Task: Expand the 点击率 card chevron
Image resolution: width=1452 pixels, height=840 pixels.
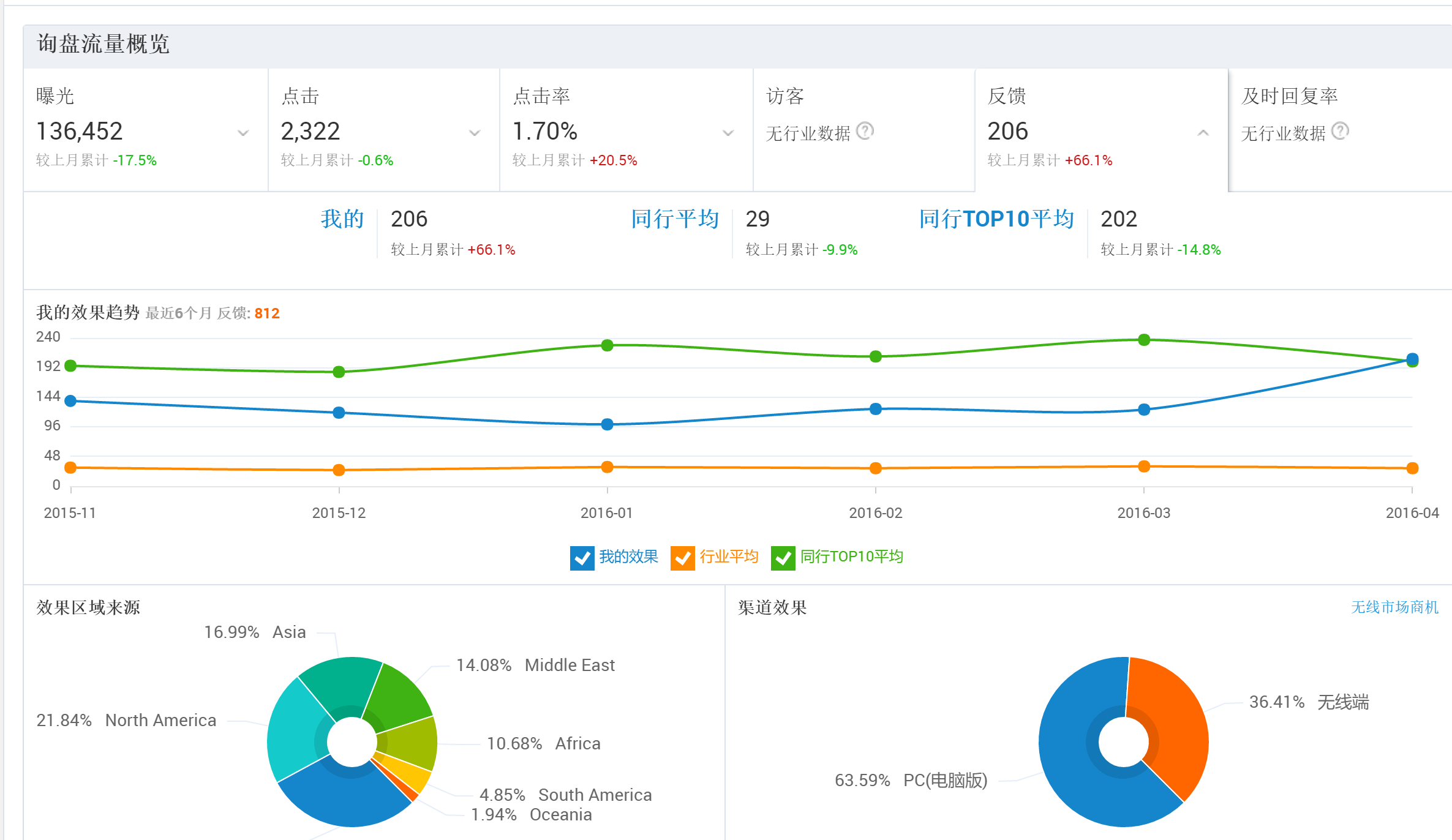Action: tap(728, 133)
